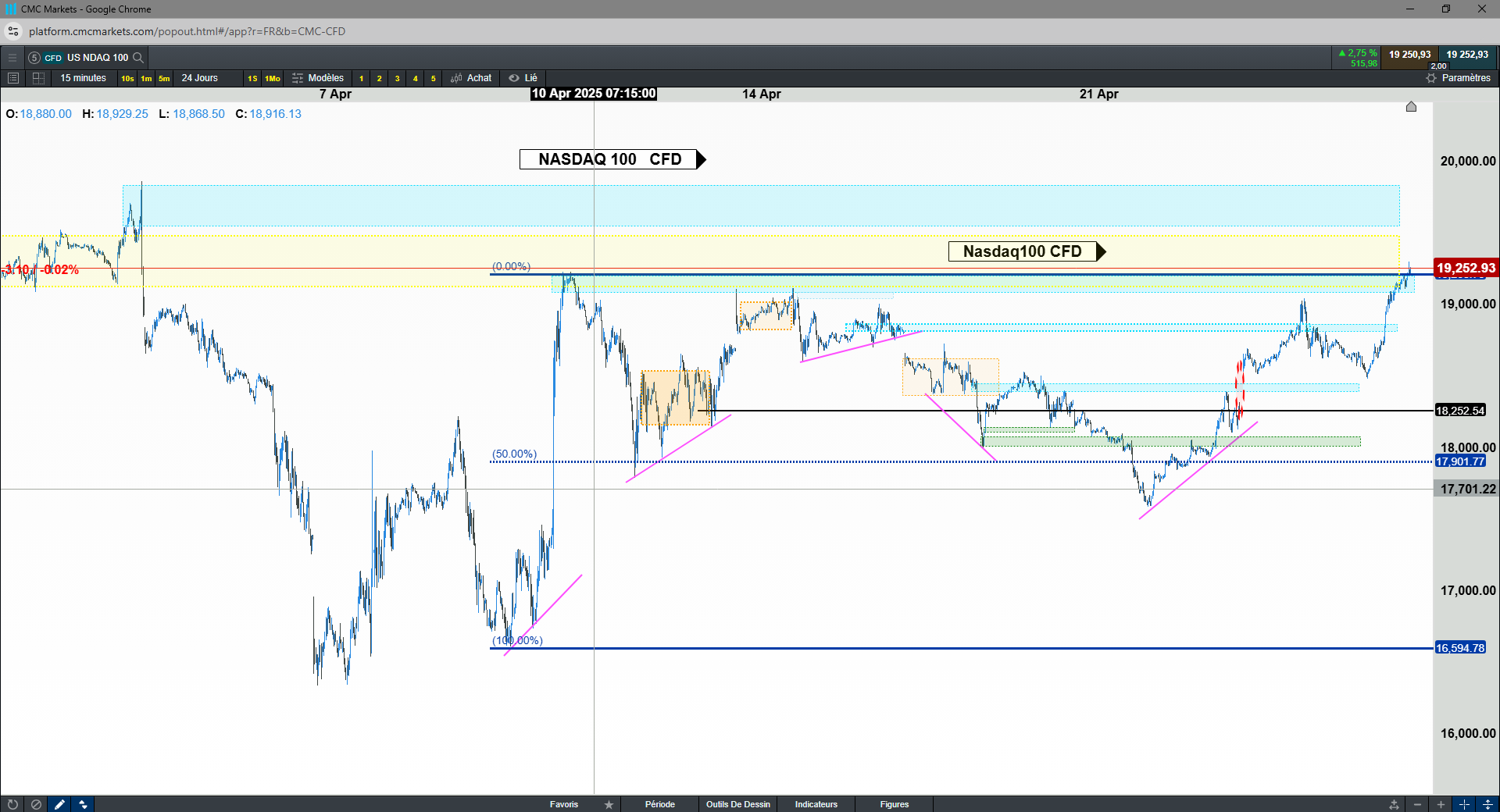The height and width of the screenshot is (812, 1500).
Task: Load chart template 1
Action: pyautogui.click(x=361, y=78)
